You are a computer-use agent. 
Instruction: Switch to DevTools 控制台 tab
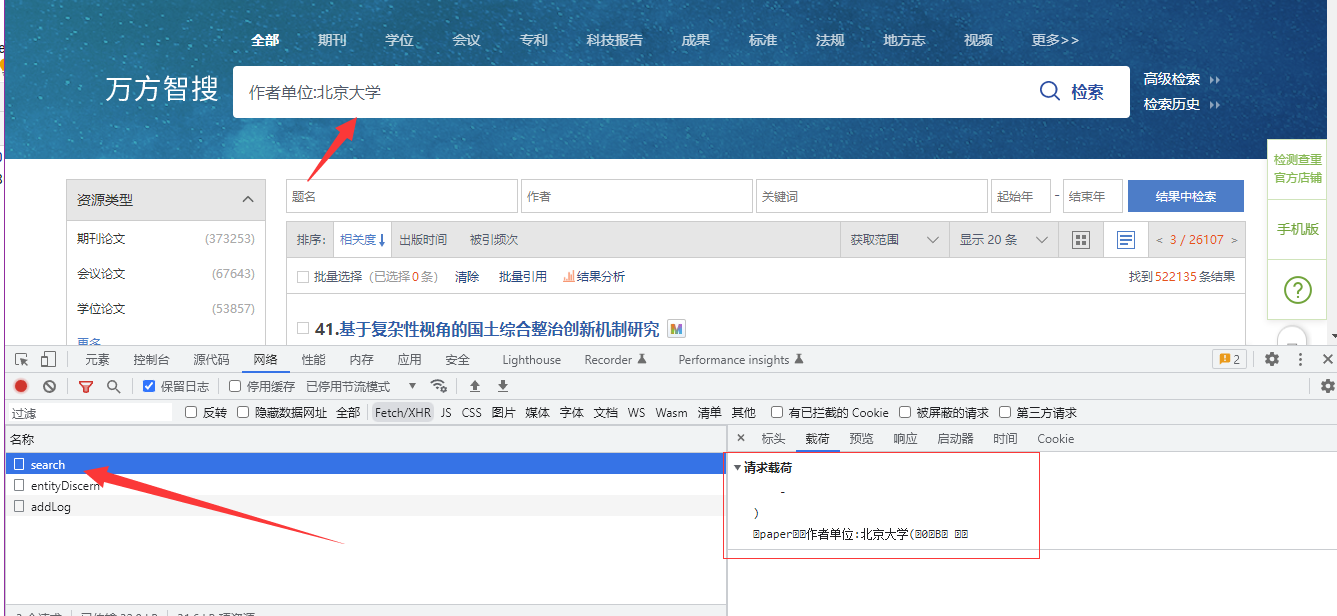[151, 359]
